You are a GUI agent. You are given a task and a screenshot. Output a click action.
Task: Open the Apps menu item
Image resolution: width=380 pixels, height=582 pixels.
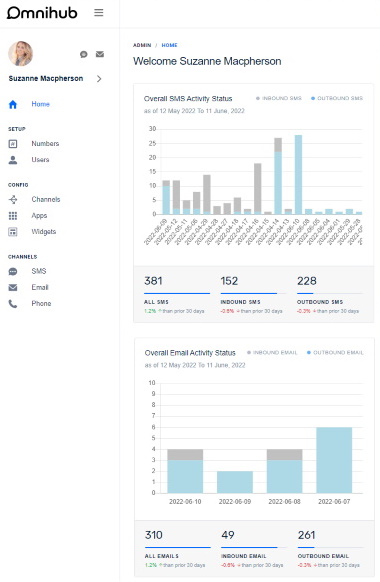(39, 216)
